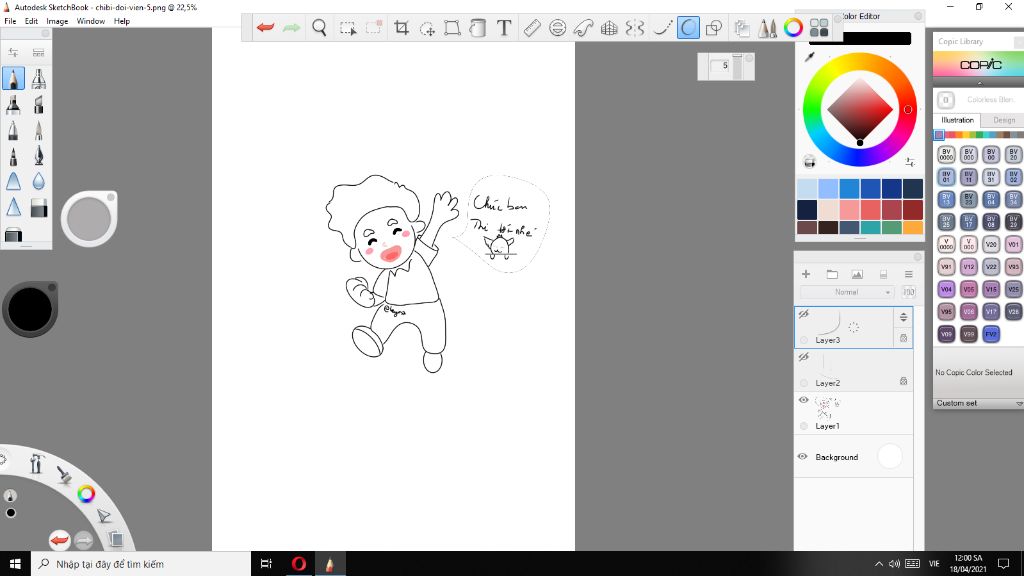Viewport: 1024px width, 576px height.
Task: Click the green Redo arrow in top toolbar
Action: (292, 27)
